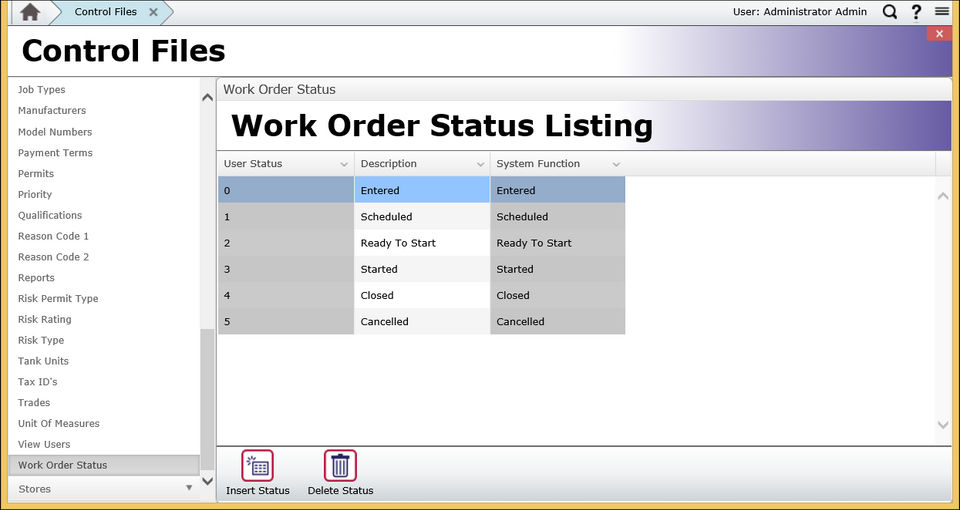Select Job Types in the sidebar
Viewport: 960px width, 510px height.
(42, 89)
